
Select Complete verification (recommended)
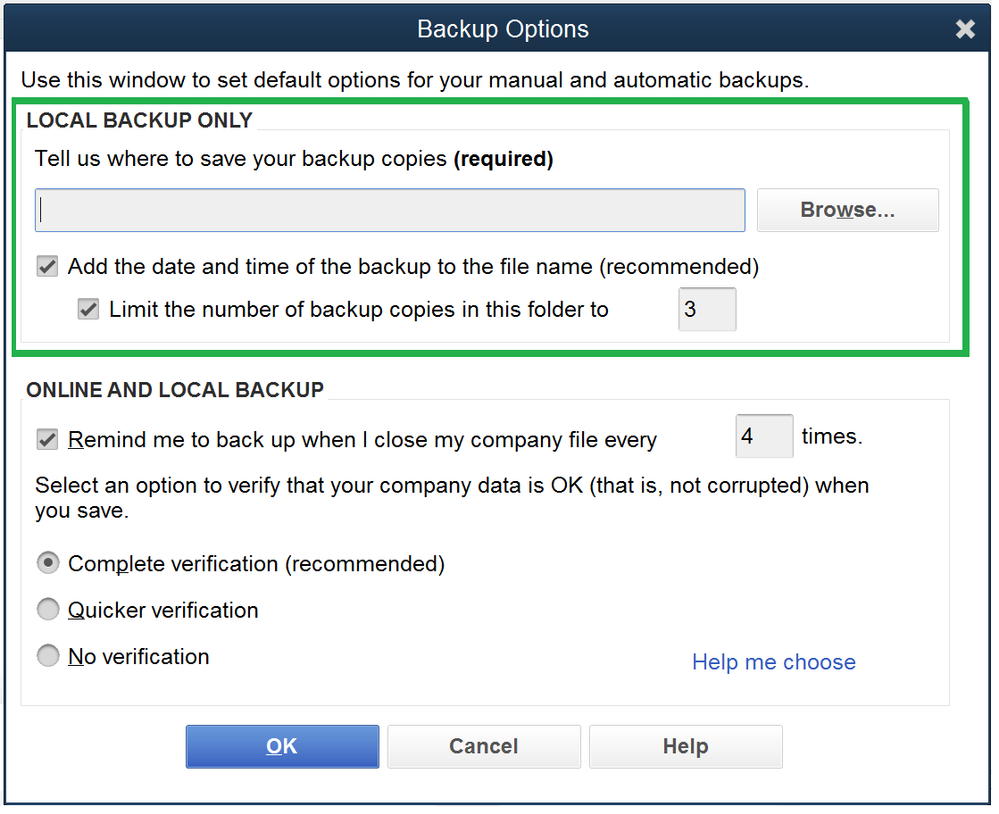coord(48,562)
